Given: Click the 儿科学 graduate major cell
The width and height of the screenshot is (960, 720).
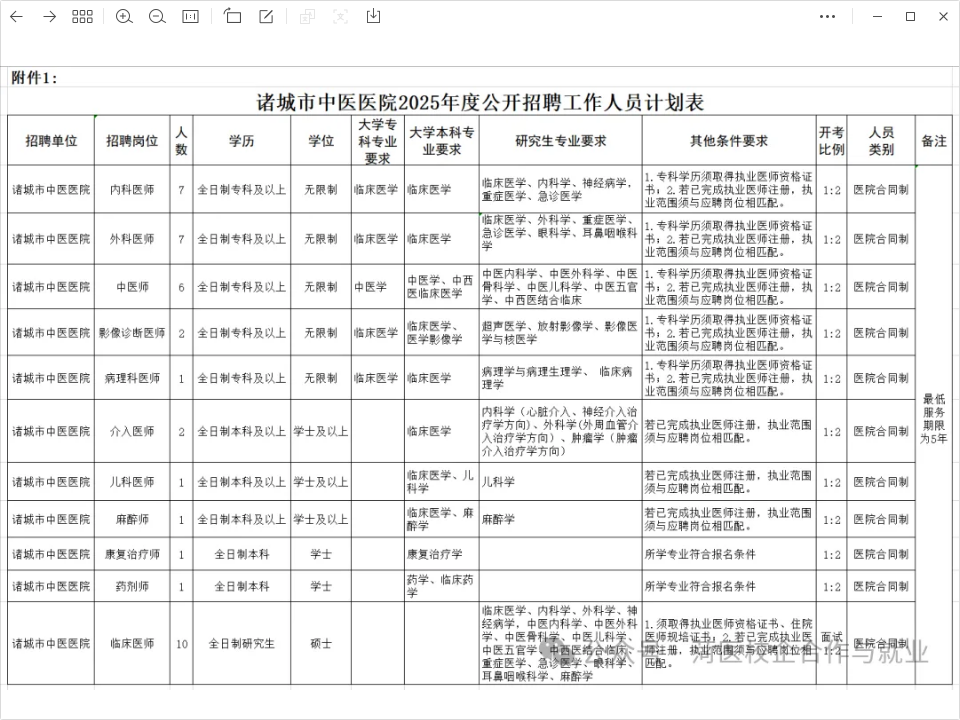Looking at the screenshot, I should [561, 482].
